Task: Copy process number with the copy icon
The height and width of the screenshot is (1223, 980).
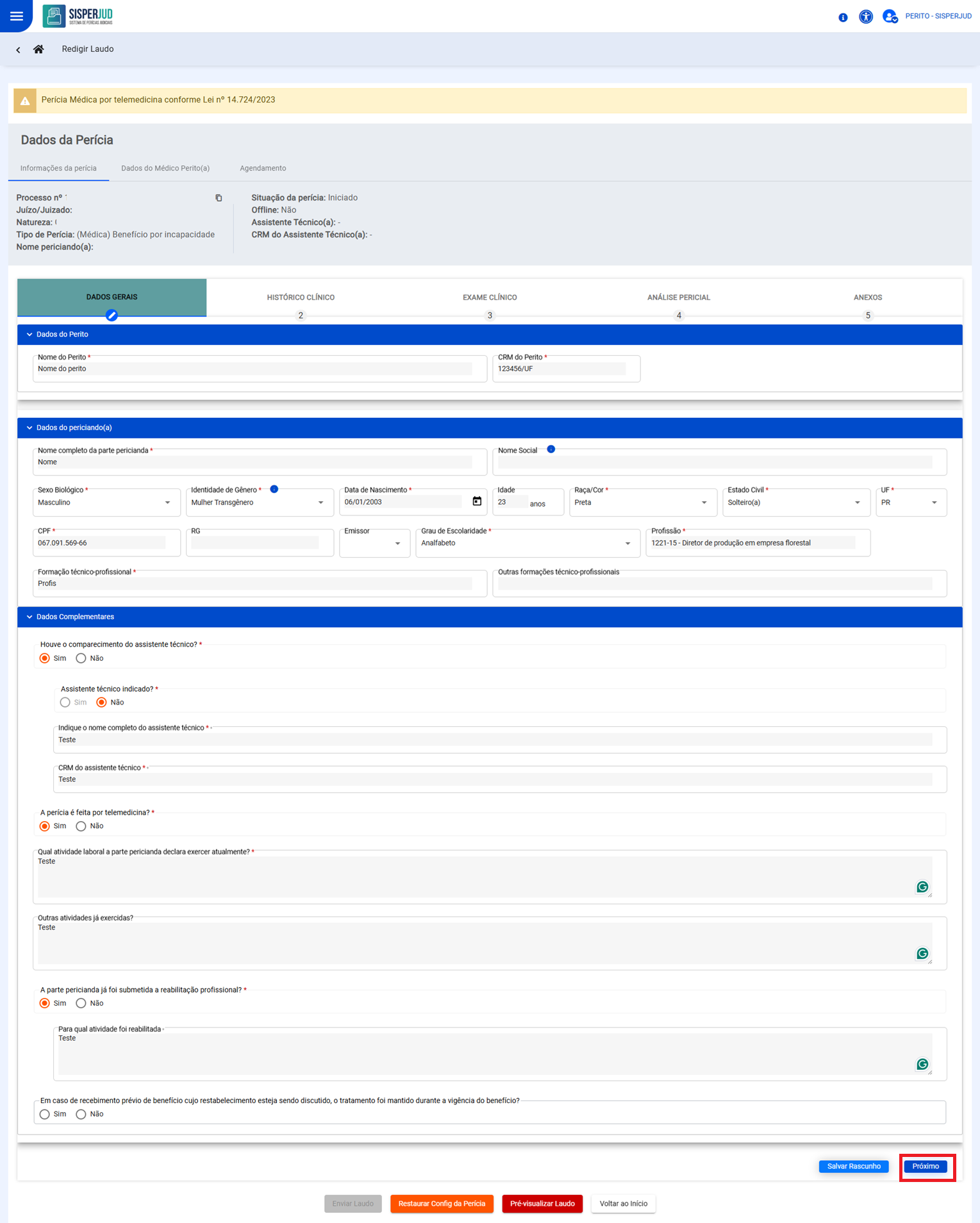Action: click(x=219, y=198)
